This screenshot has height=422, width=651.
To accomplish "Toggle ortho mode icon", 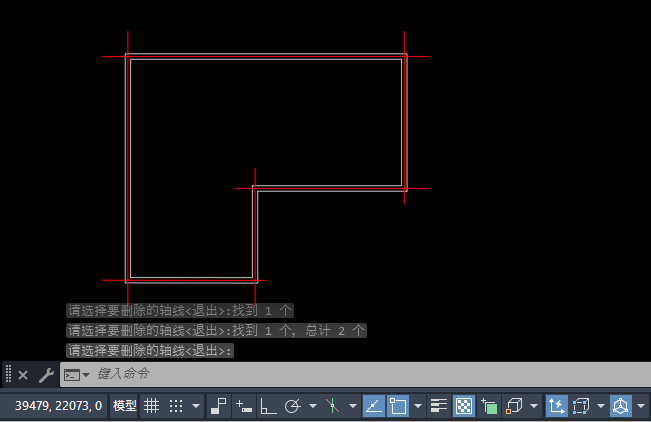I will click(x=268, y=406).
